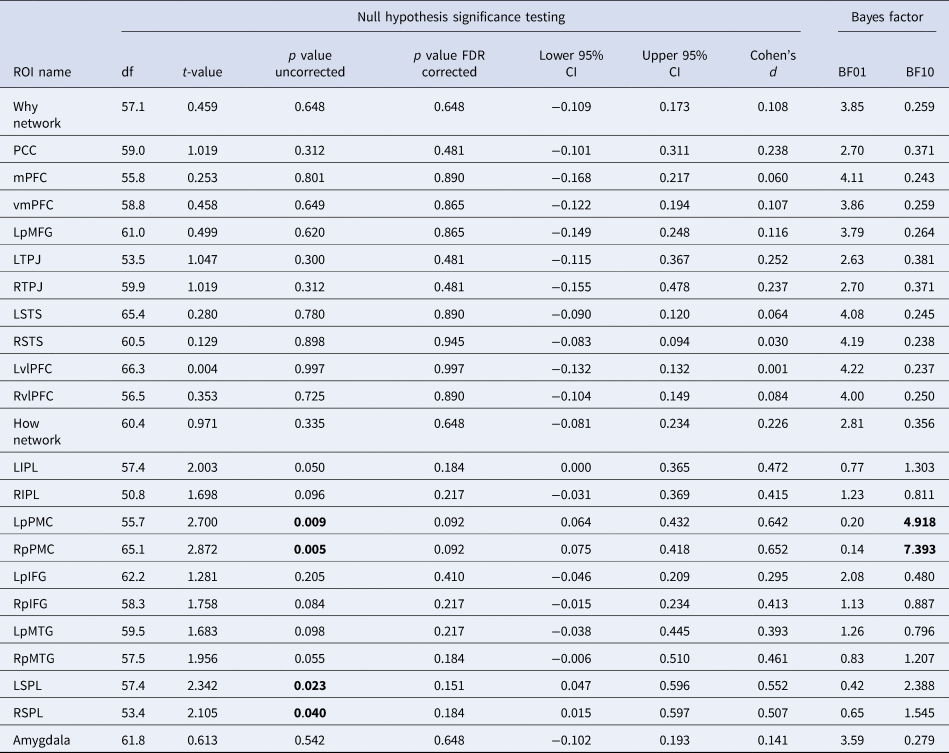Image resolution: width=949 pixels, height=753 pixels.
Task: Click the 'df' column header
Action: (x=127, y=71)
